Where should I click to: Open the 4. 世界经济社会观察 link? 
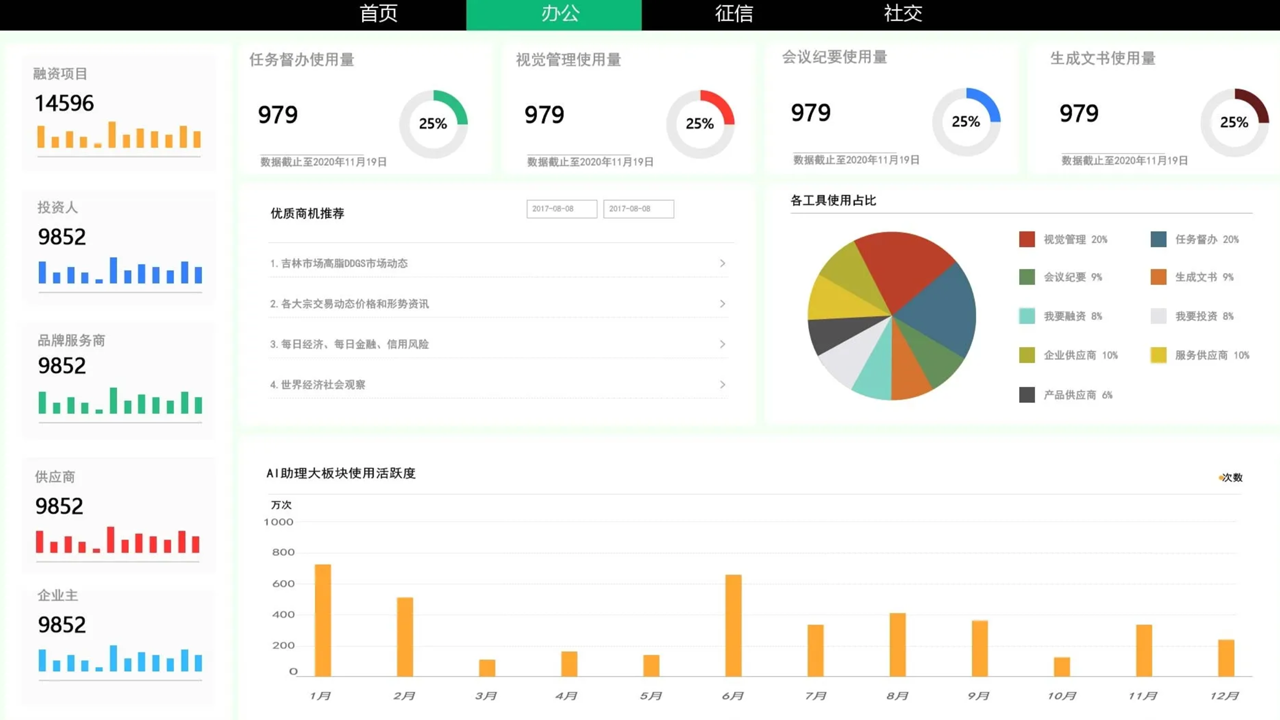[x=317, y=384]
